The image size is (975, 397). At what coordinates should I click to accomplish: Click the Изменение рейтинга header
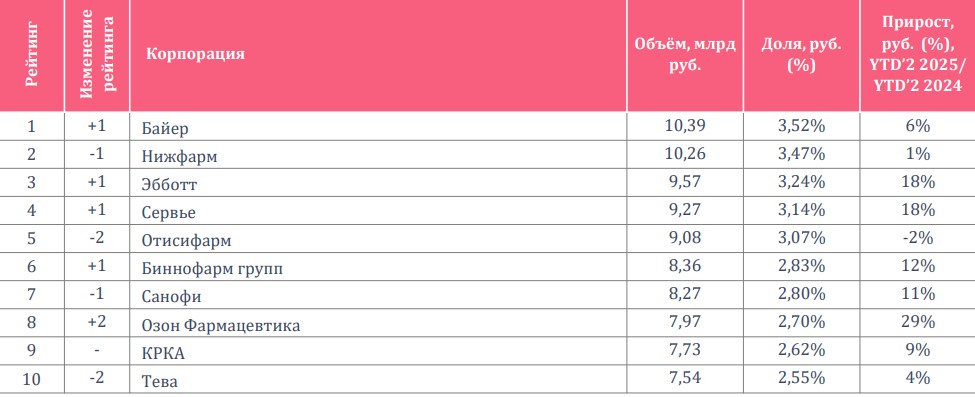[x=98, y=54]
